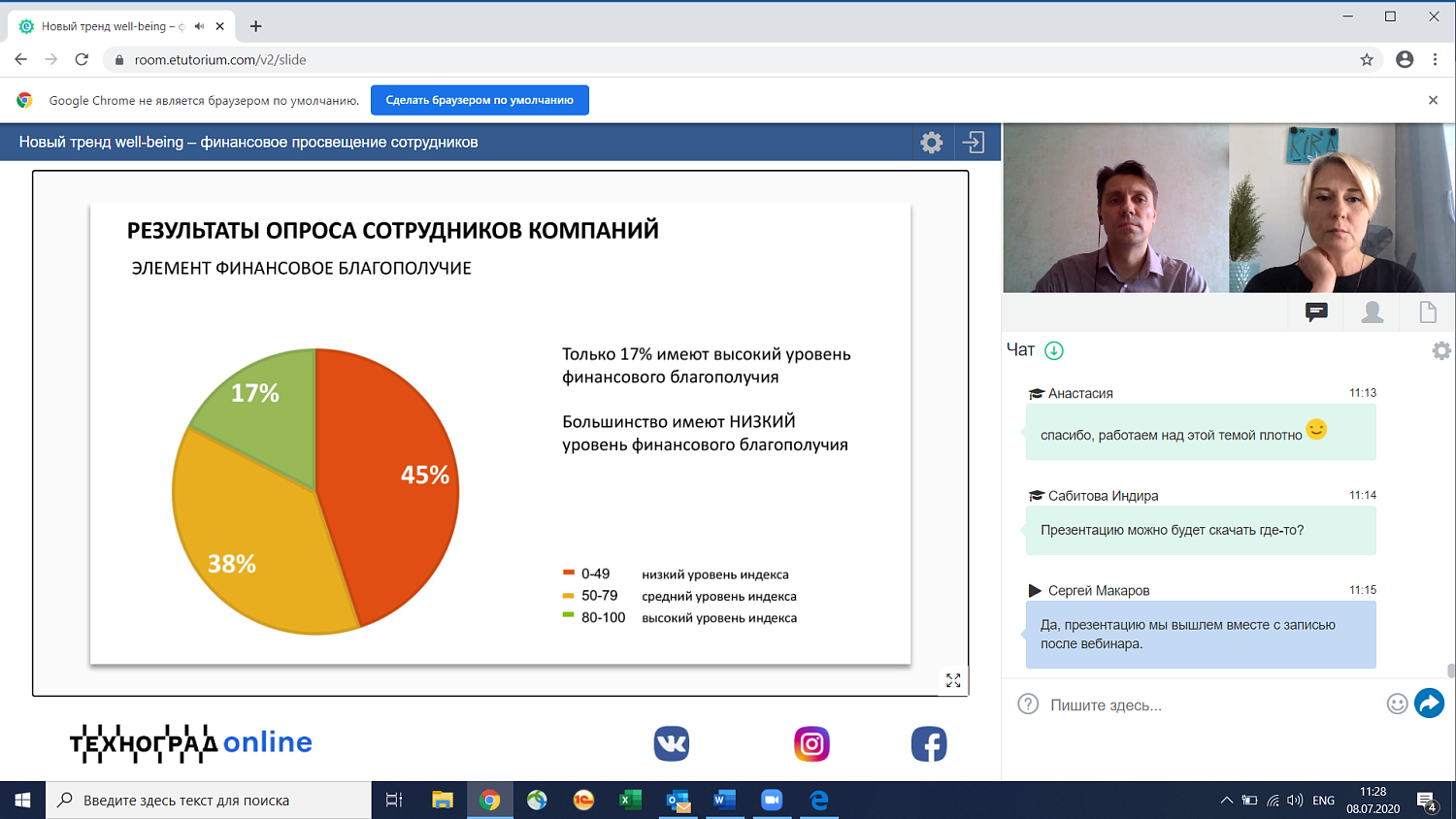This screenshot has height=819, width=1456.
Task: Click timestamp 11:15 on Сергей Макаров's message
Action: 1363,590
